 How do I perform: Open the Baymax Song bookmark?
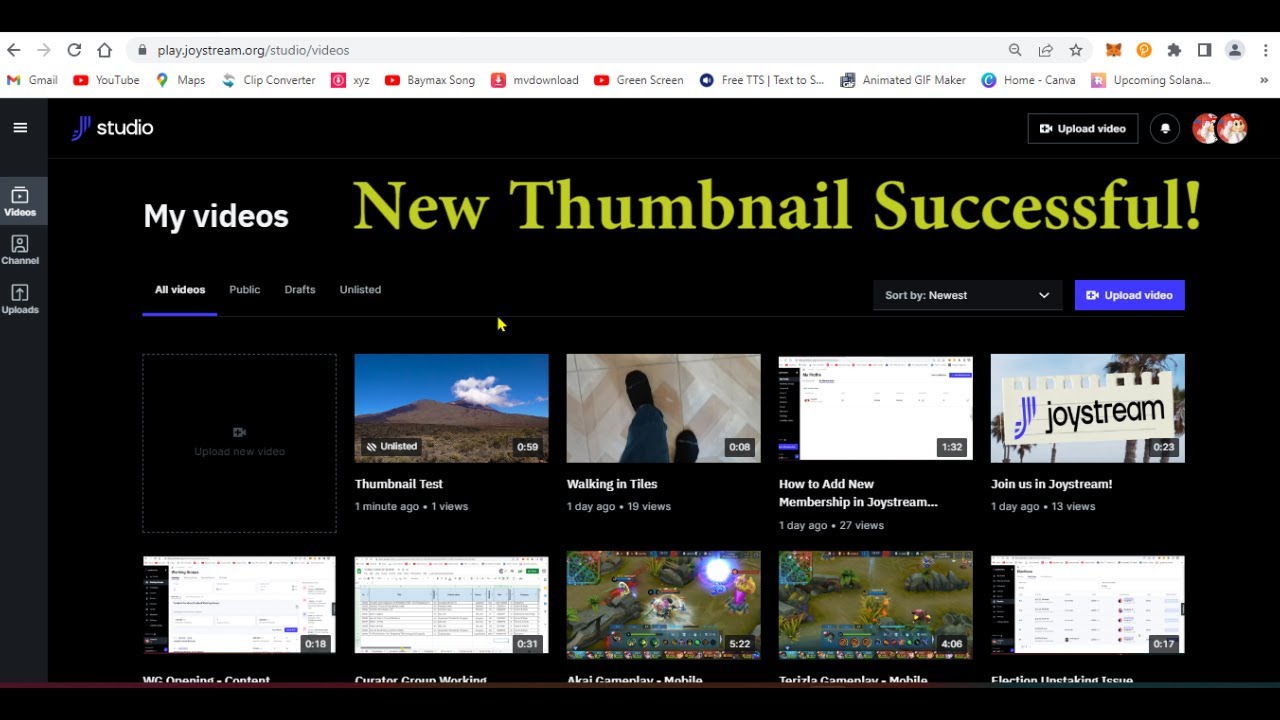point(430,80)
